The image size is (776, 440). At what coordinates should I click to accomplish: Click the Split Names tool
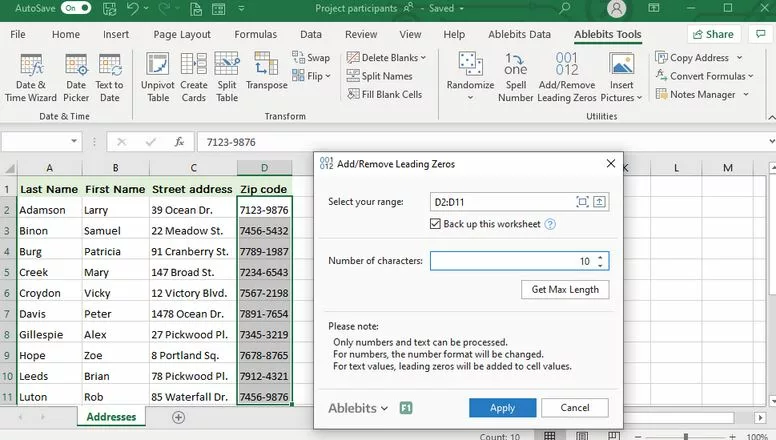tap(380, 76)
